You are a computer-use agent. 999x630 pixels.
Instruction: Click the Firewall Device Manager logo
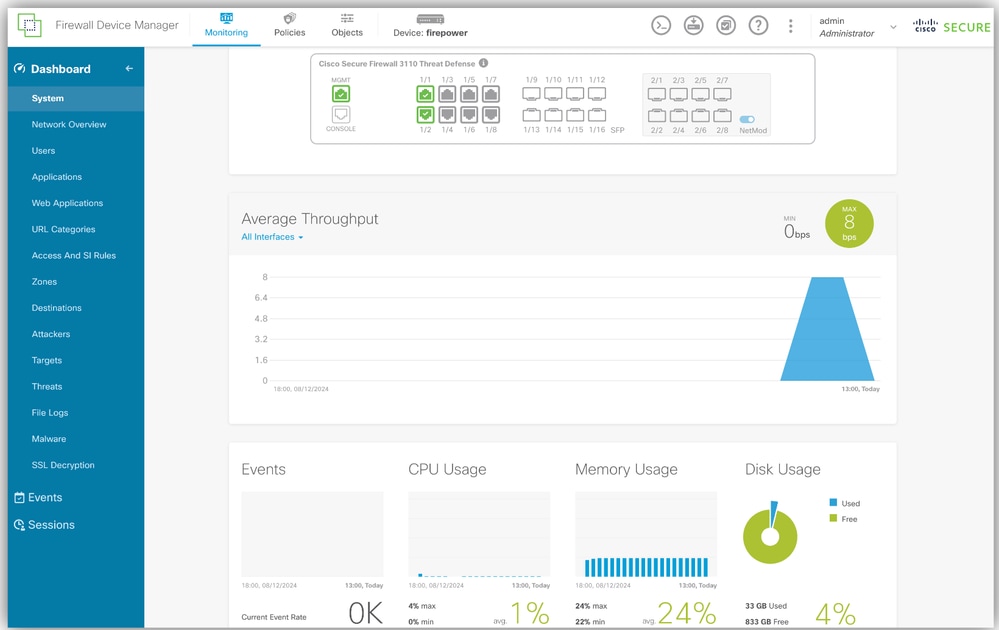29,25
